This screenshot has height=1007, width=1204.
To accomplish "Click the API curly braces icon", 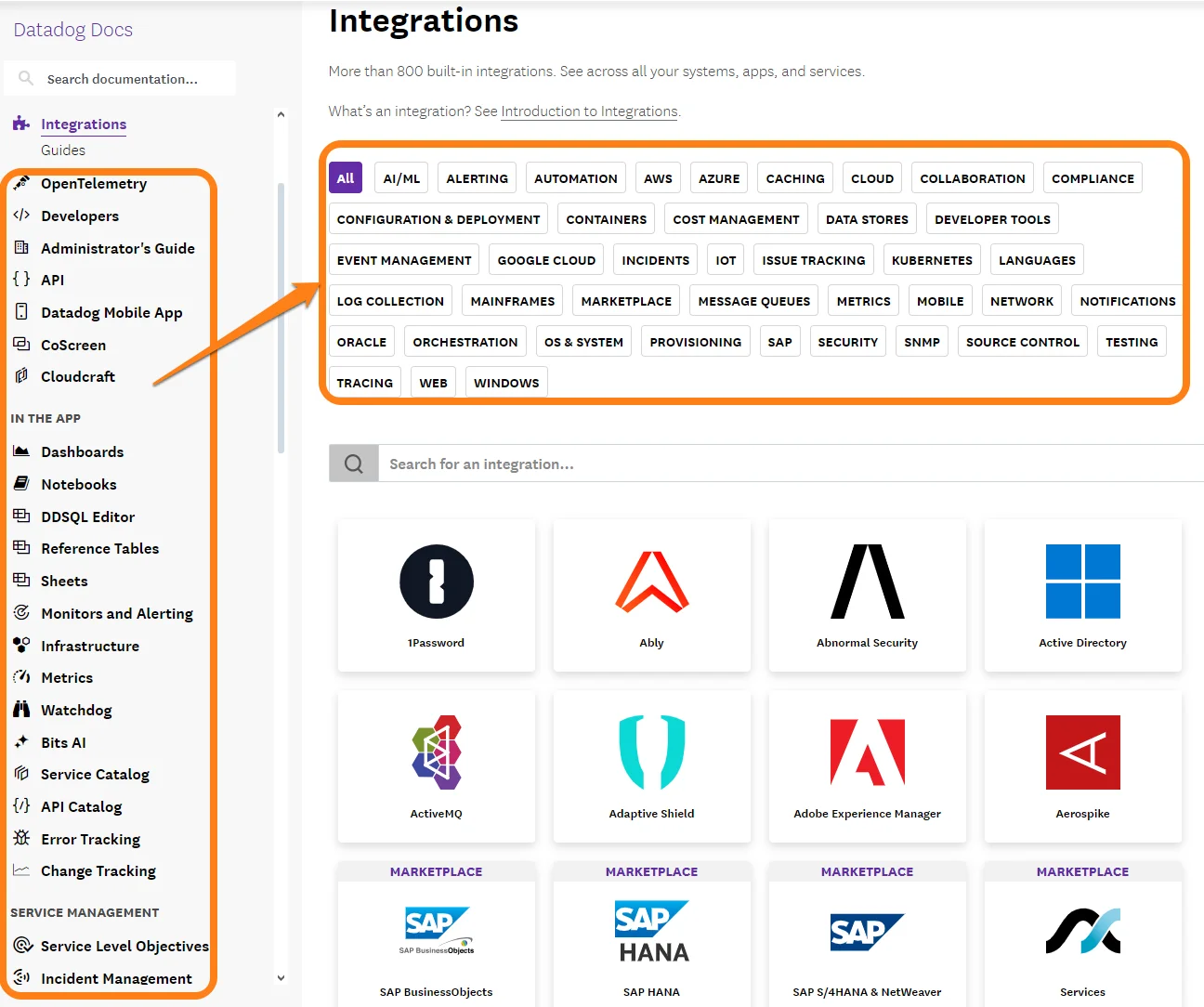I will point(21,279).
